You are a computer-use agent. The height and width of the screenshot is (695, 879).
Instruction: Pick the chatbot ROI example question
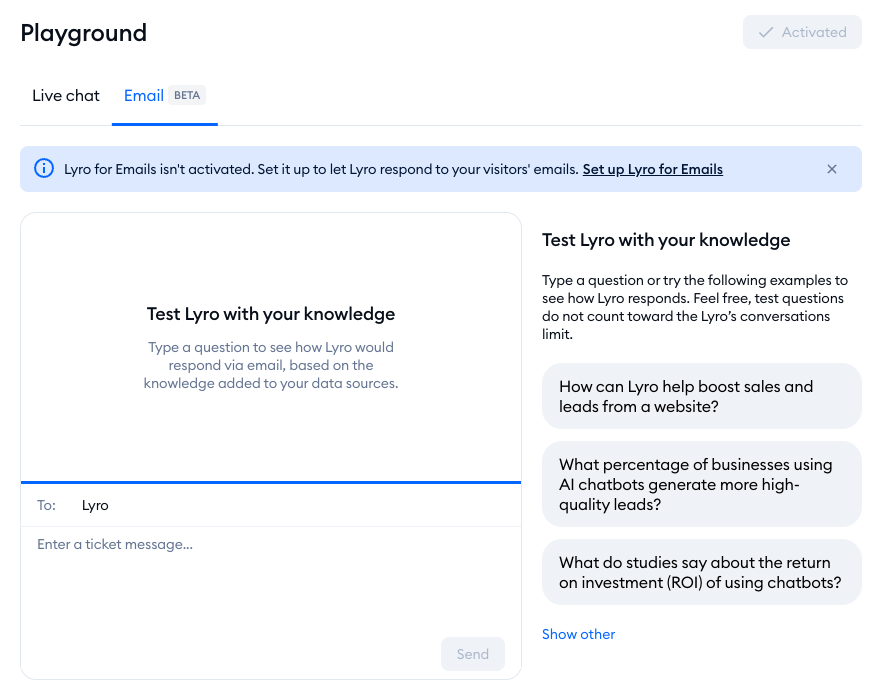[x=701, y=572]
